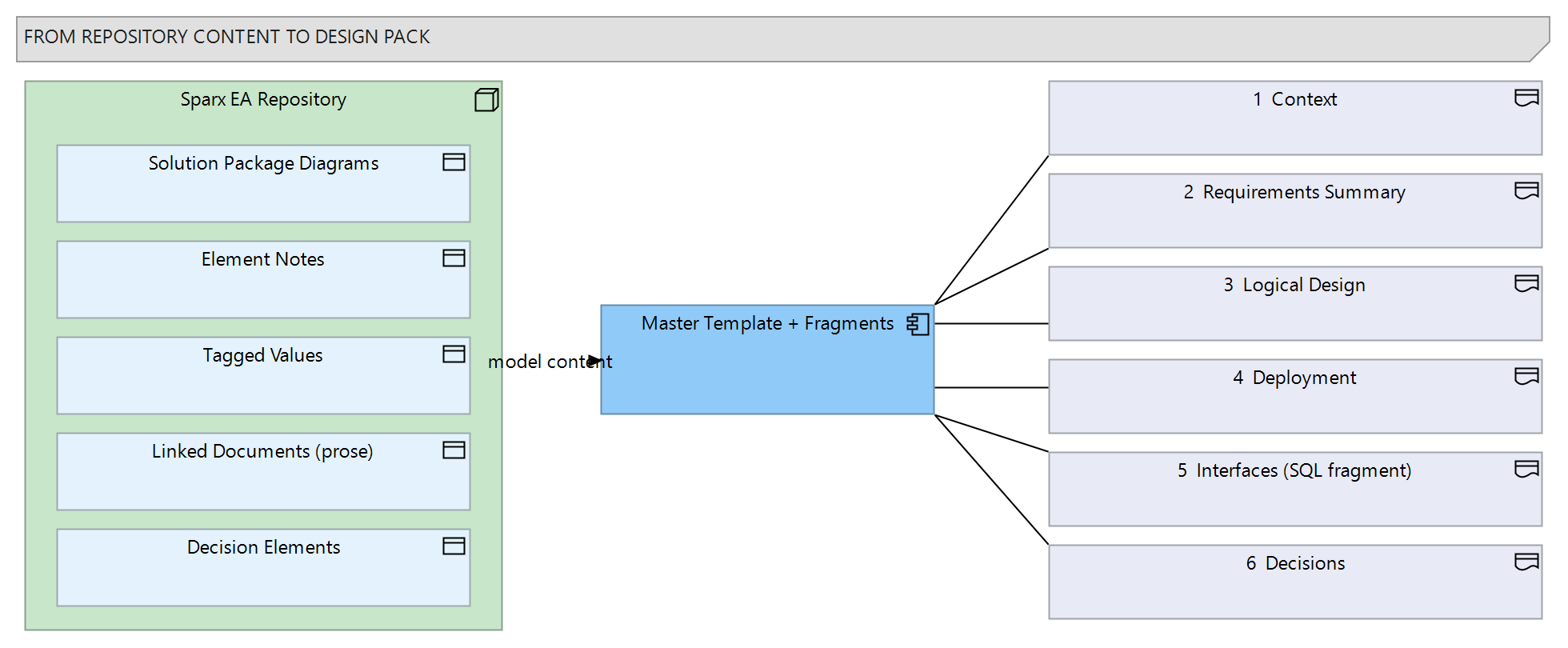The image size is (1568, 648).
Task: Select the Sparx EA Repository title text
Action: point(263,100)
